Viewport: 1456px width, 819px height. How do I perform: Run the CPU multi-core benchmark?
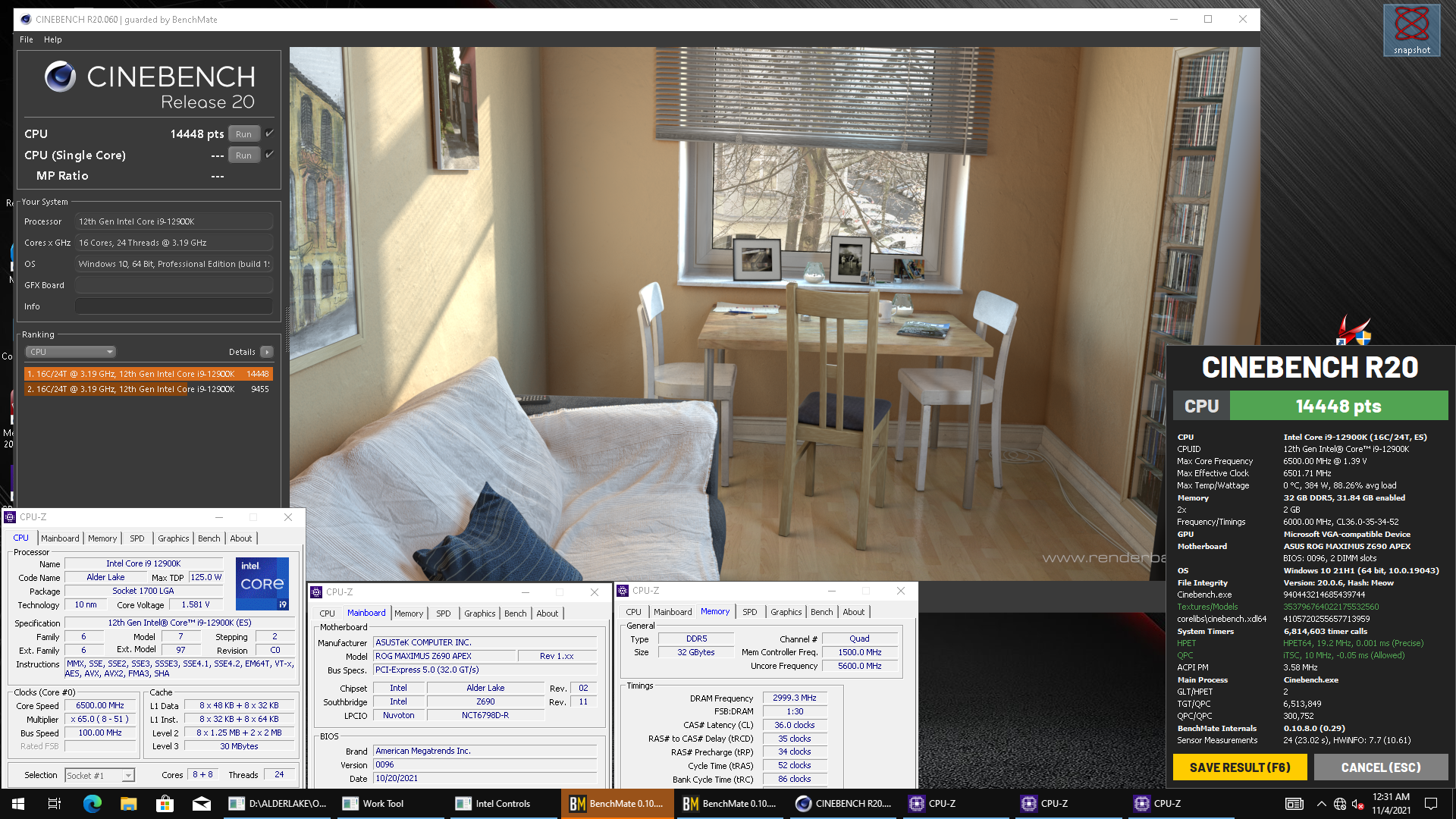[243, 134]
